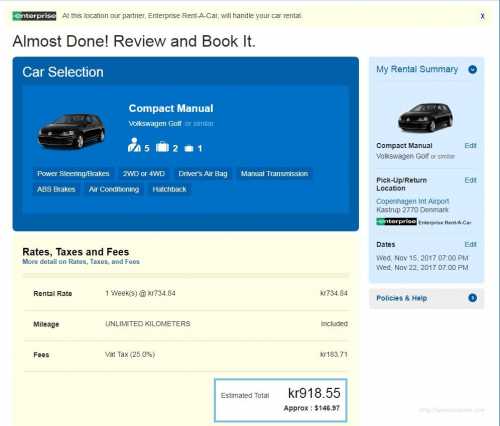Click the Estimated Total box
This screenshot has width=500, height=426.
pyautogui.click(x=281, y=400)
